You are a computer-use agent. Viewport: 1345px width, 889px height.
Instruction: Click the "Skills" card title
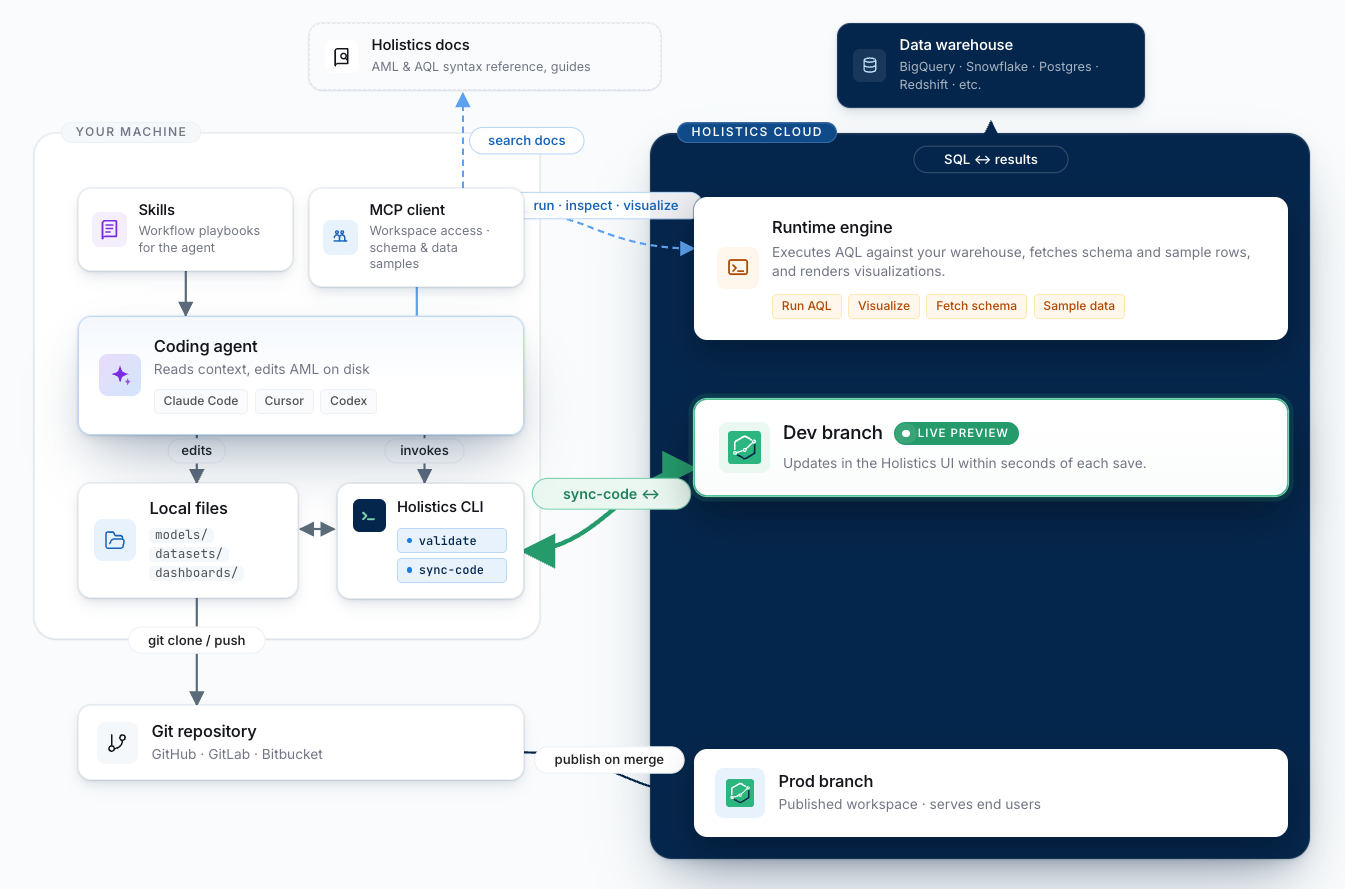[157, 210]
